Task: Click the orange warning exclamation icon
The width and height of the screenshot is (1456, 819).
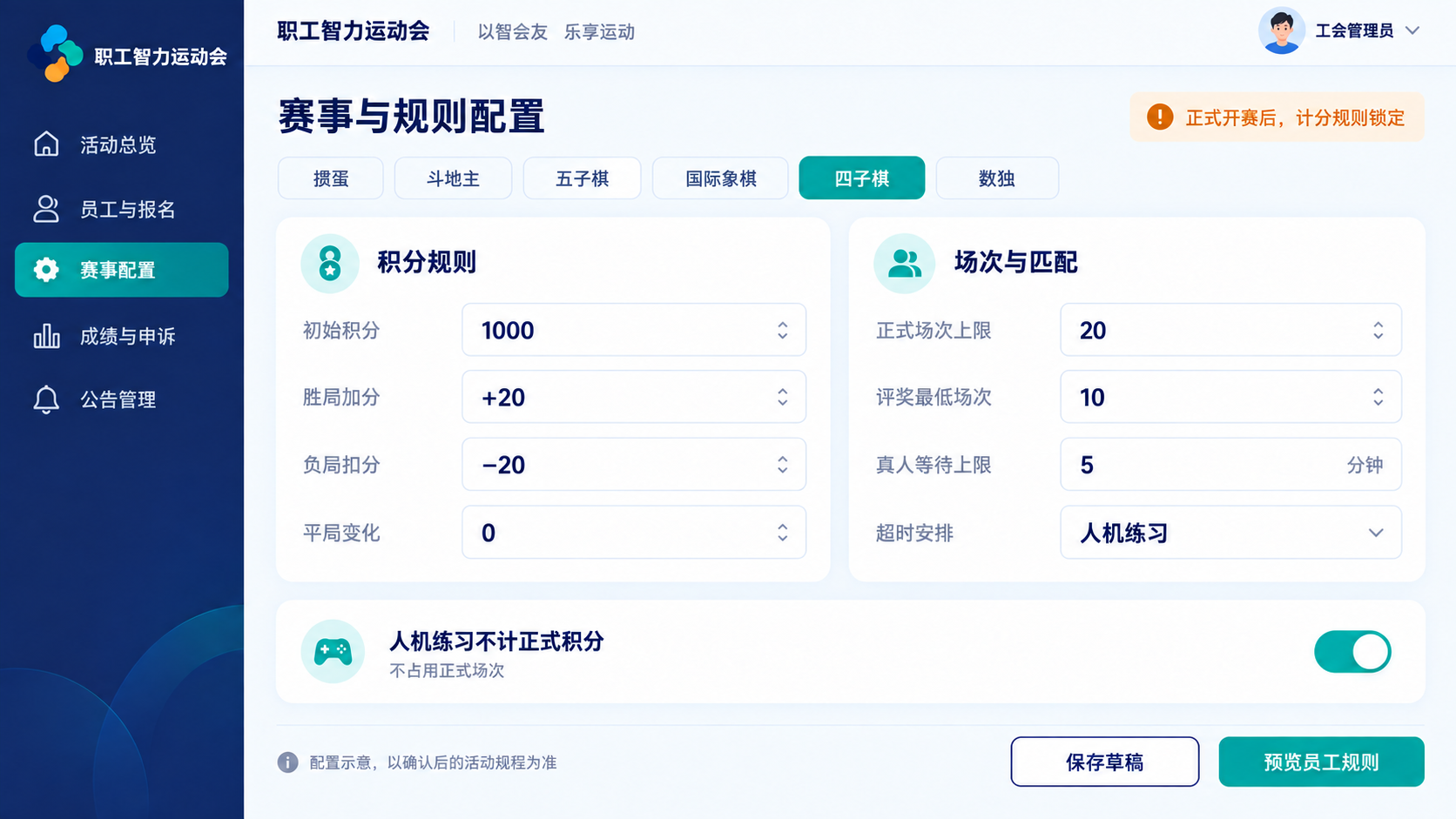Action: pos(1159,117)
